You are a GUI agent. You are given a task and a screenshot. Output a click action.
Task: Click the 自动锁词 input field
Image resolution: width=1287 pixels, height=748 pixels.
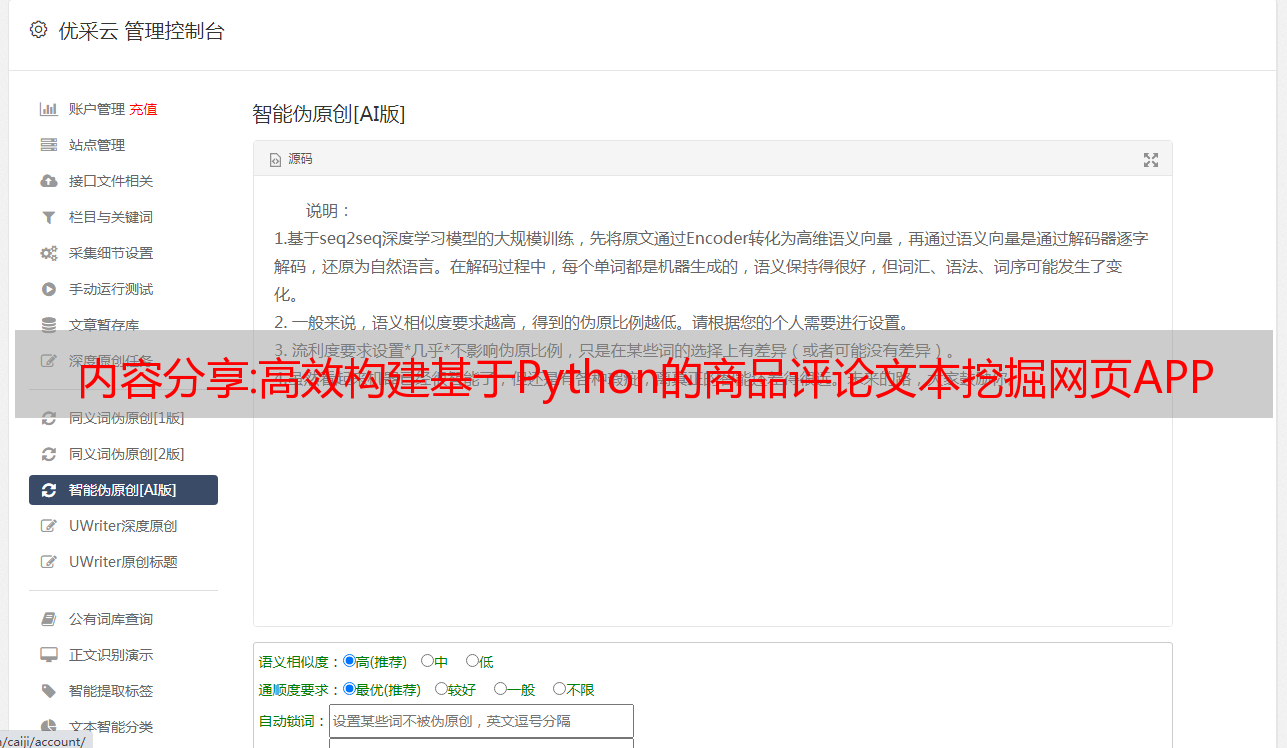pos(481,721)
